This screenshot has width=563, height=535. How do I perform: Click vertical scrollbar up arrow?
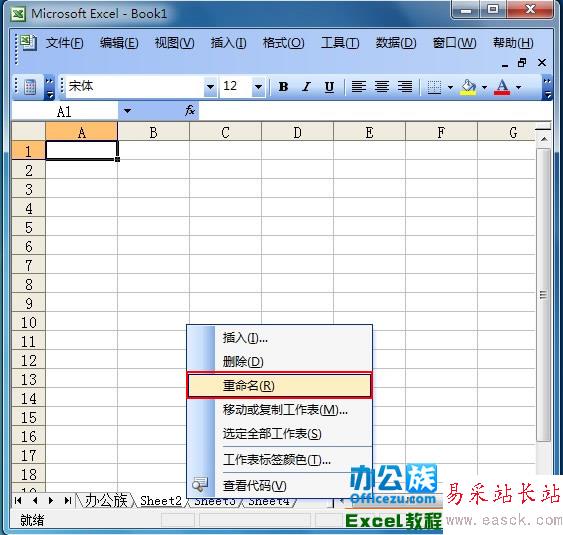[x=544, y=139]
